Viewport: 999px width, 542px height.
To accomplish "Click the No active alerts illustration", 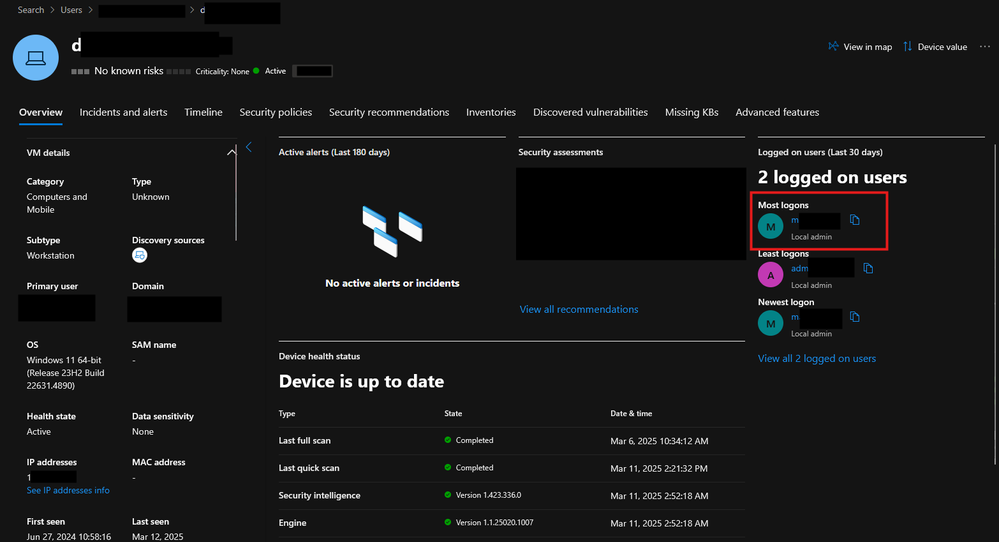I will 392,232.
